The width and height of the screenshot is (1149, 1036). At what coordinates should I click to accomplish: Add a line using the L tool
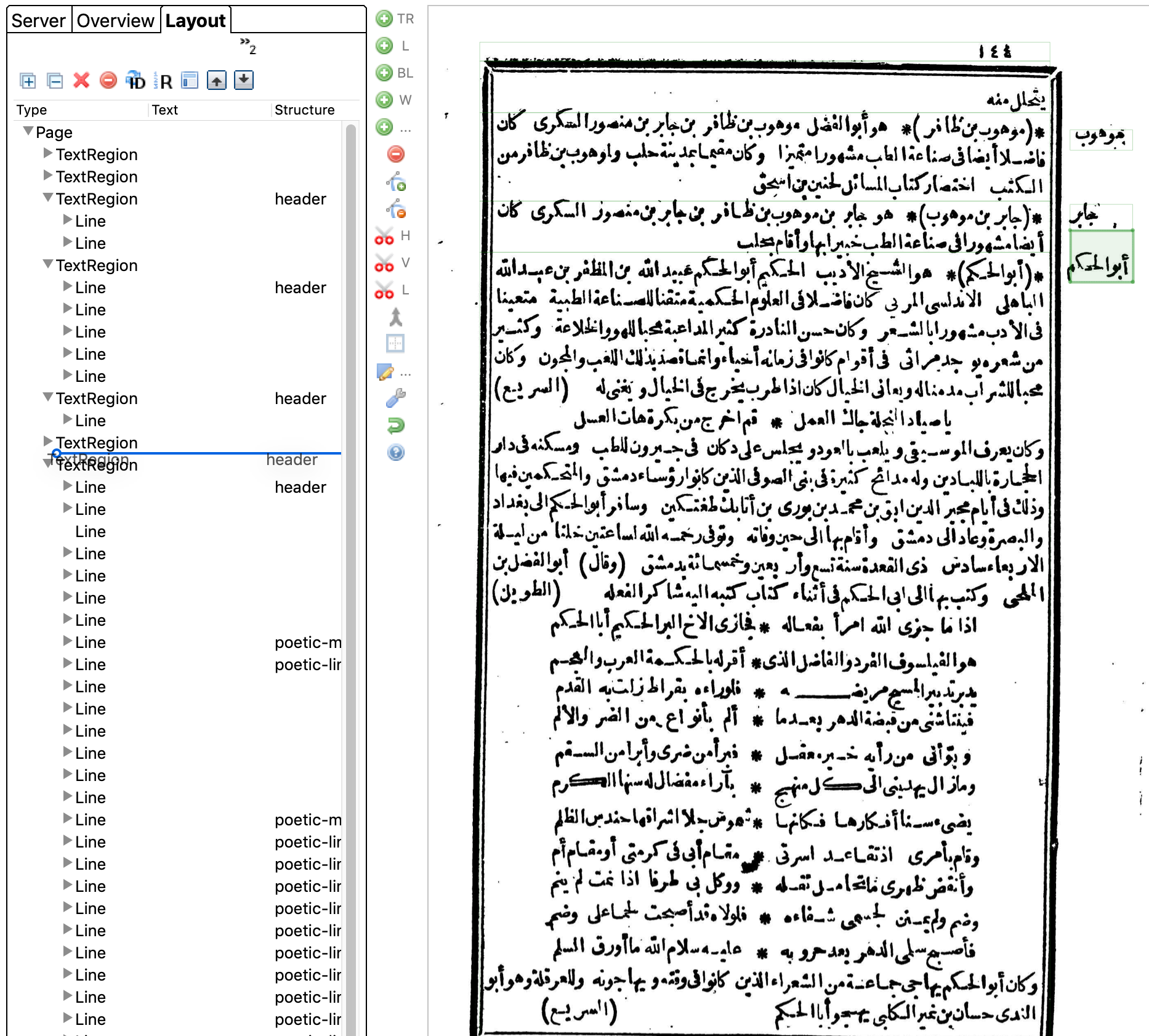(x=384, y=46)
